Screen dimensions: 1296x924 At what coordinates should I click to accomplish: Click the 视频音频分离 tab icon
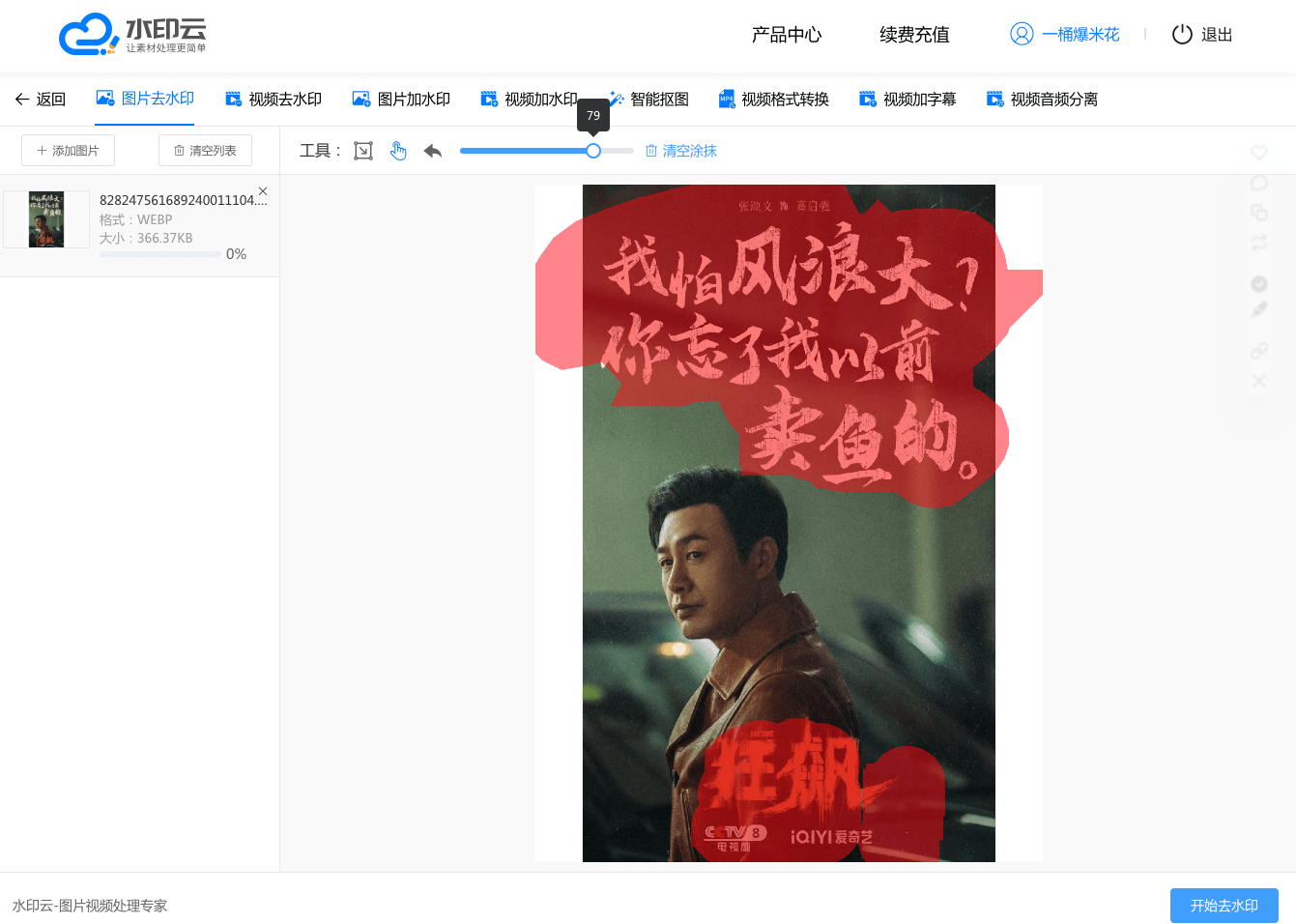(x=995, y=99)
